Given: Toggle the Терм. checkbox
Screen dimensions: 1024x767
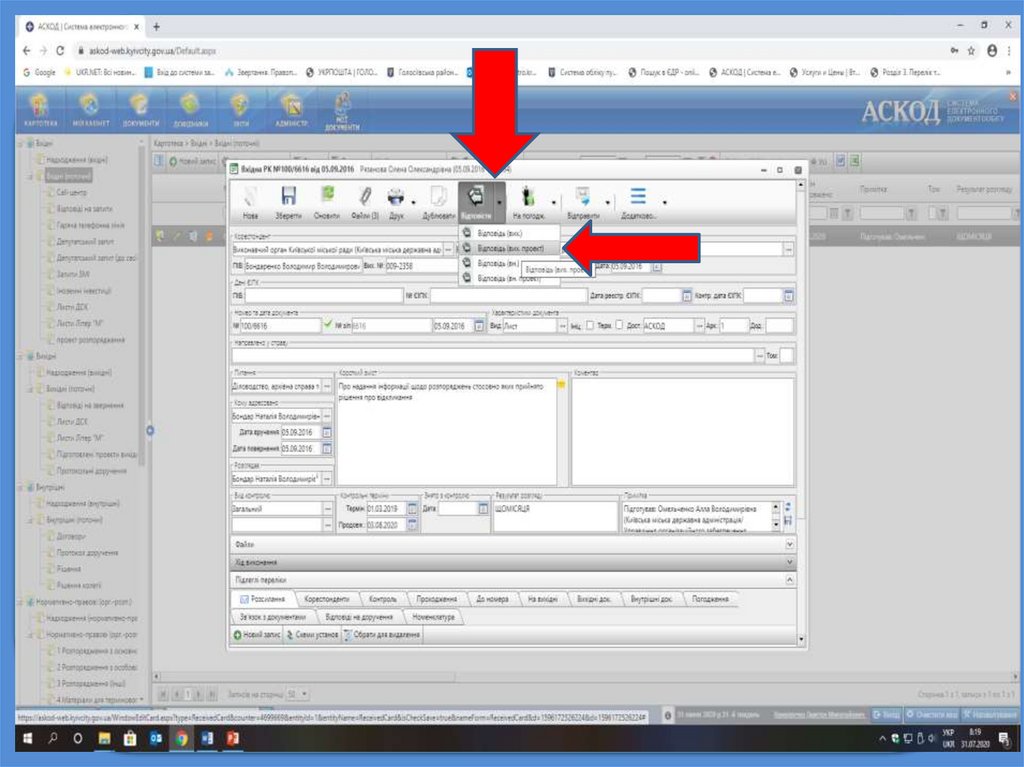Looking at the screenshot, I should [x=619, y=325].
